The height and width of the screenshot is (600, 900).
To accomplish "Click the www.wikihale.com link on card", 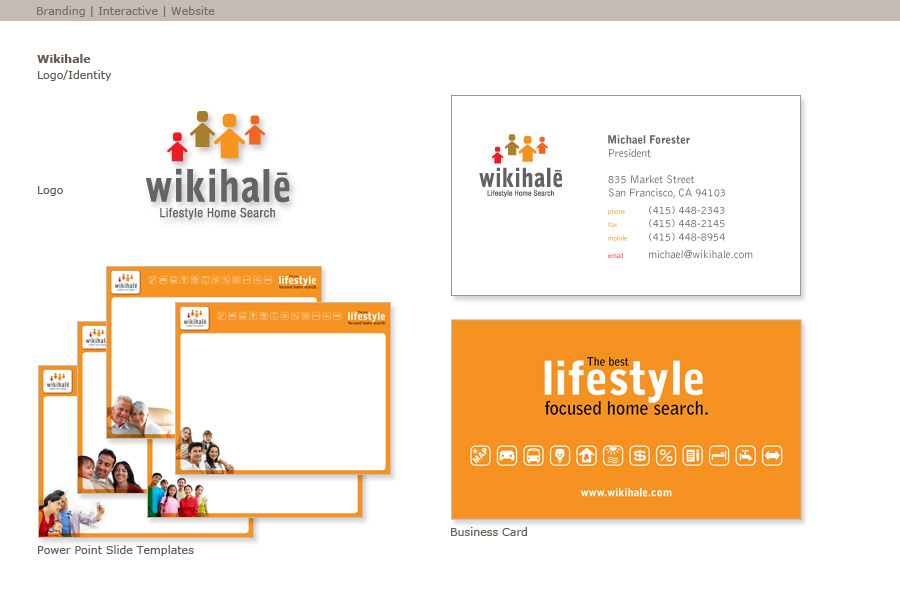I will pyautogui.click(x=626, y=492).
